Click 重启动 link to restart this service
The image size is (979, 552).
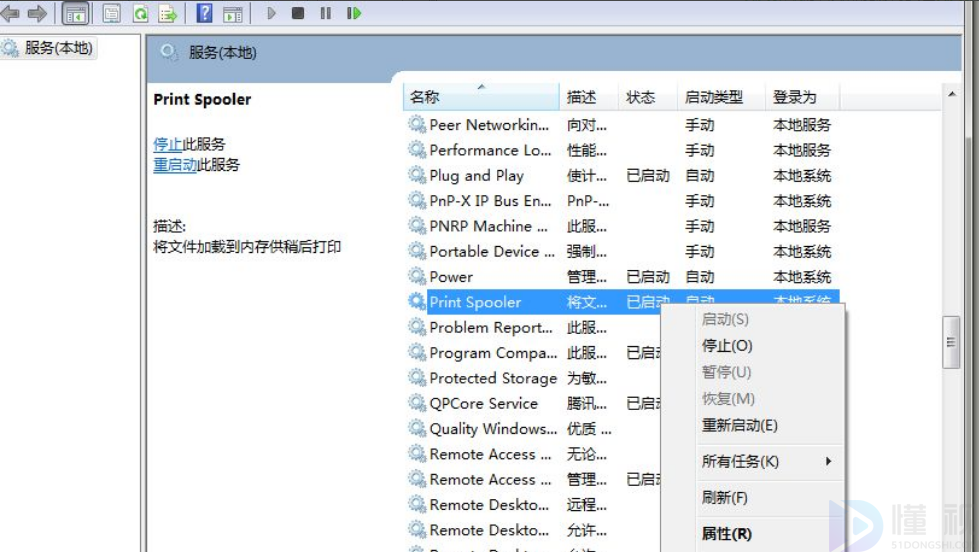[x=175, y=165]
